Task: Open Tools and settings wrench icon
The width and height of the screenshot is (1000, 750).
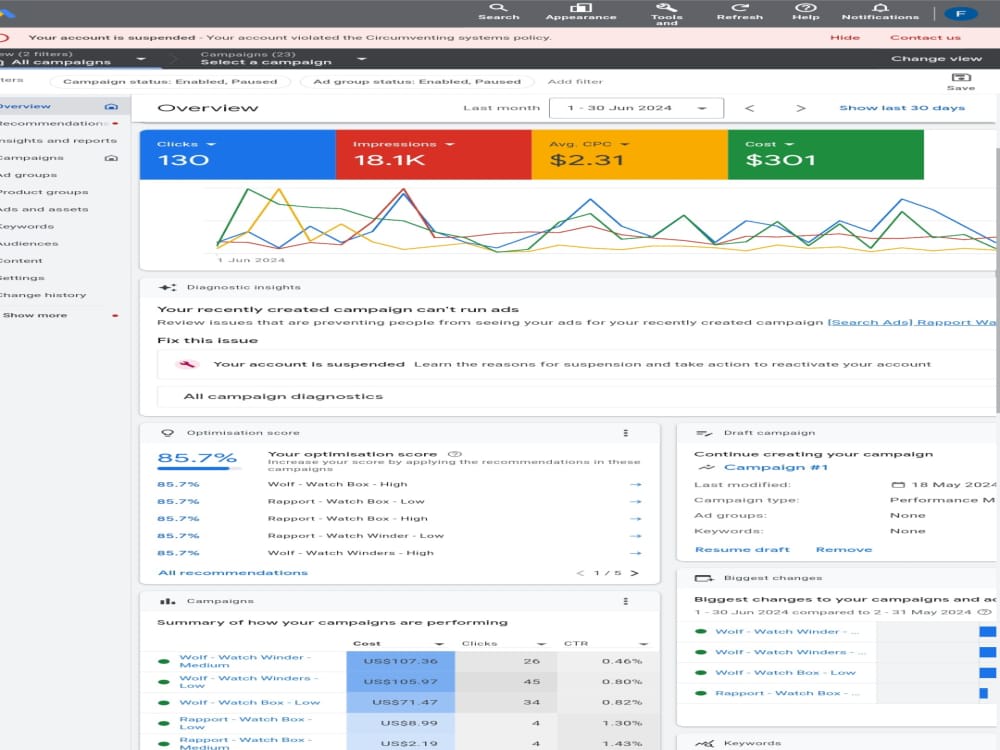Action: (x=666, y=13)
